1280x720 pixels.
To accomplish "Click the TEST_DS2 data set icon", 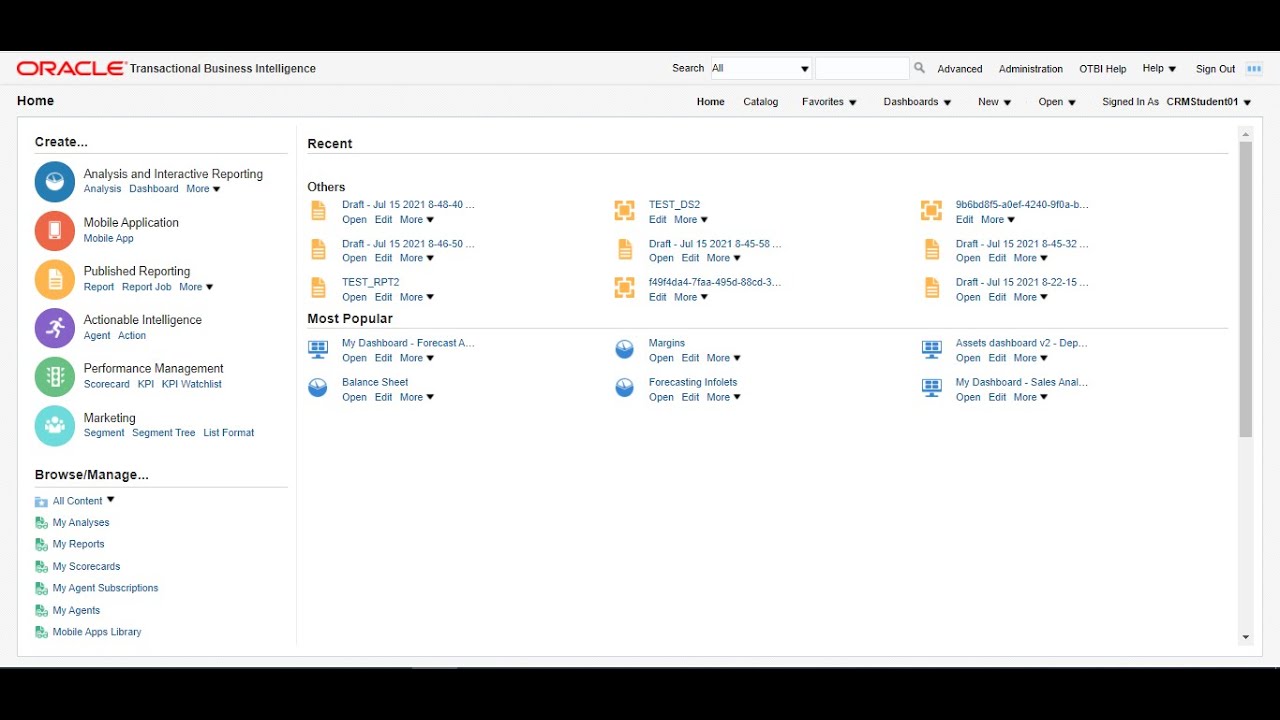I will click(624, 211).
